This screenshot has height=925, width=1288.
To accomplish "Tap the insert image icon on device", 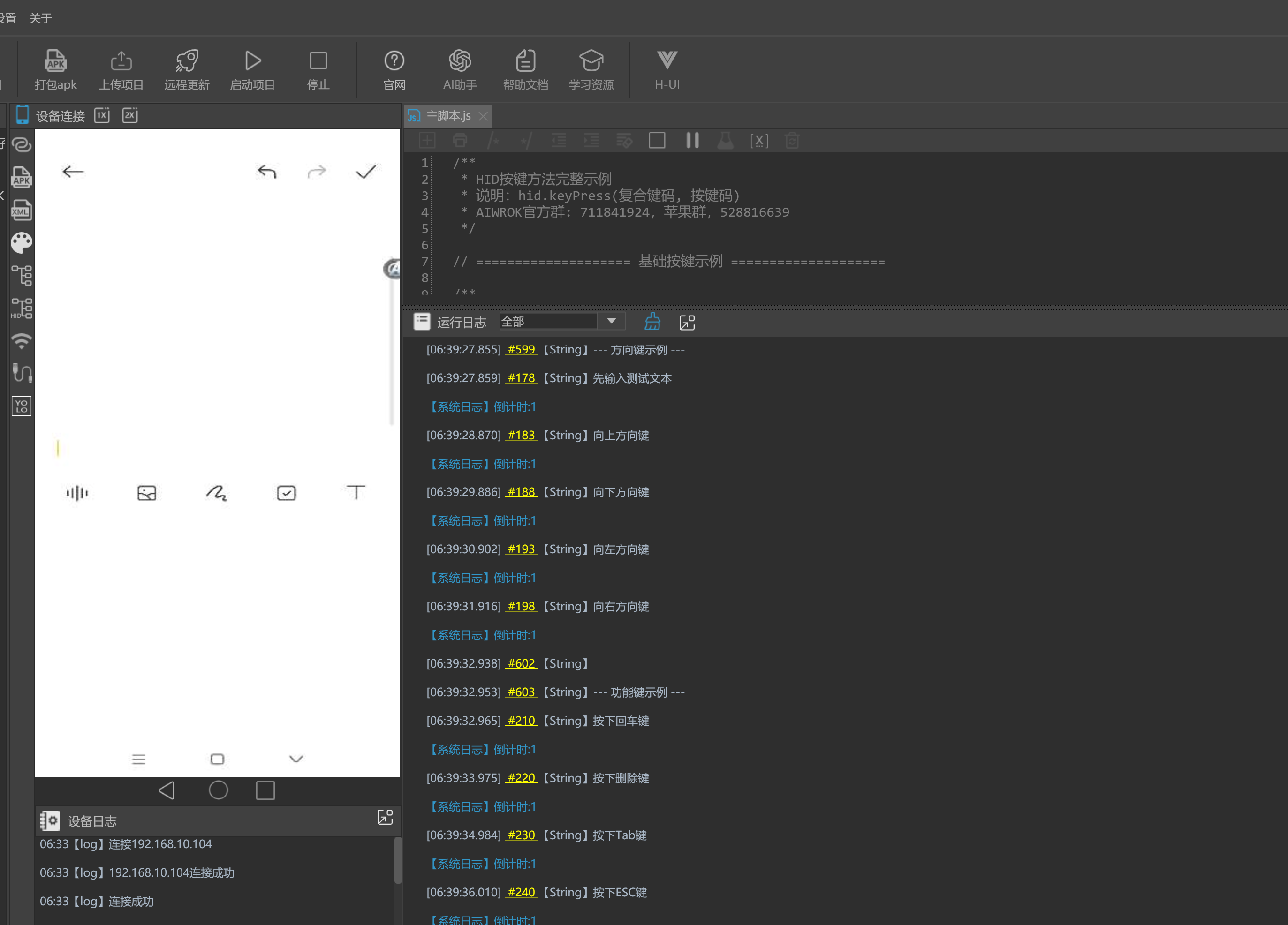I will 146,493.
